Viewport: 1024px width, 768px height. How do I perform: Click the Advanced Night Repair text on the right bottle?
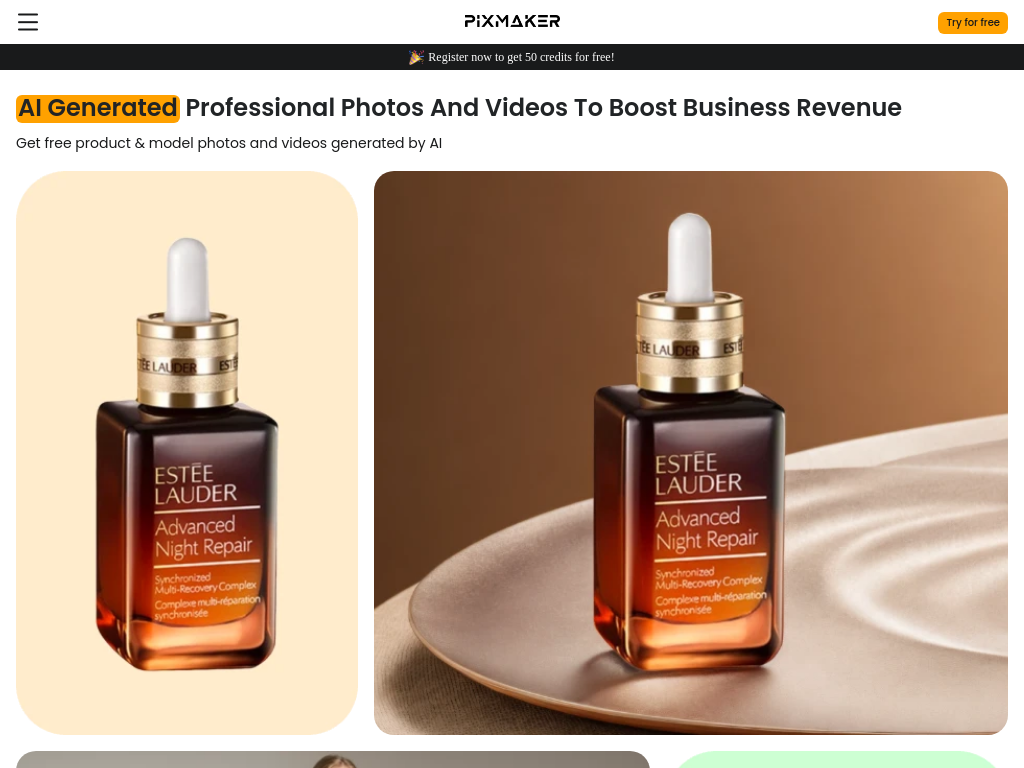(x=707, y=528)
